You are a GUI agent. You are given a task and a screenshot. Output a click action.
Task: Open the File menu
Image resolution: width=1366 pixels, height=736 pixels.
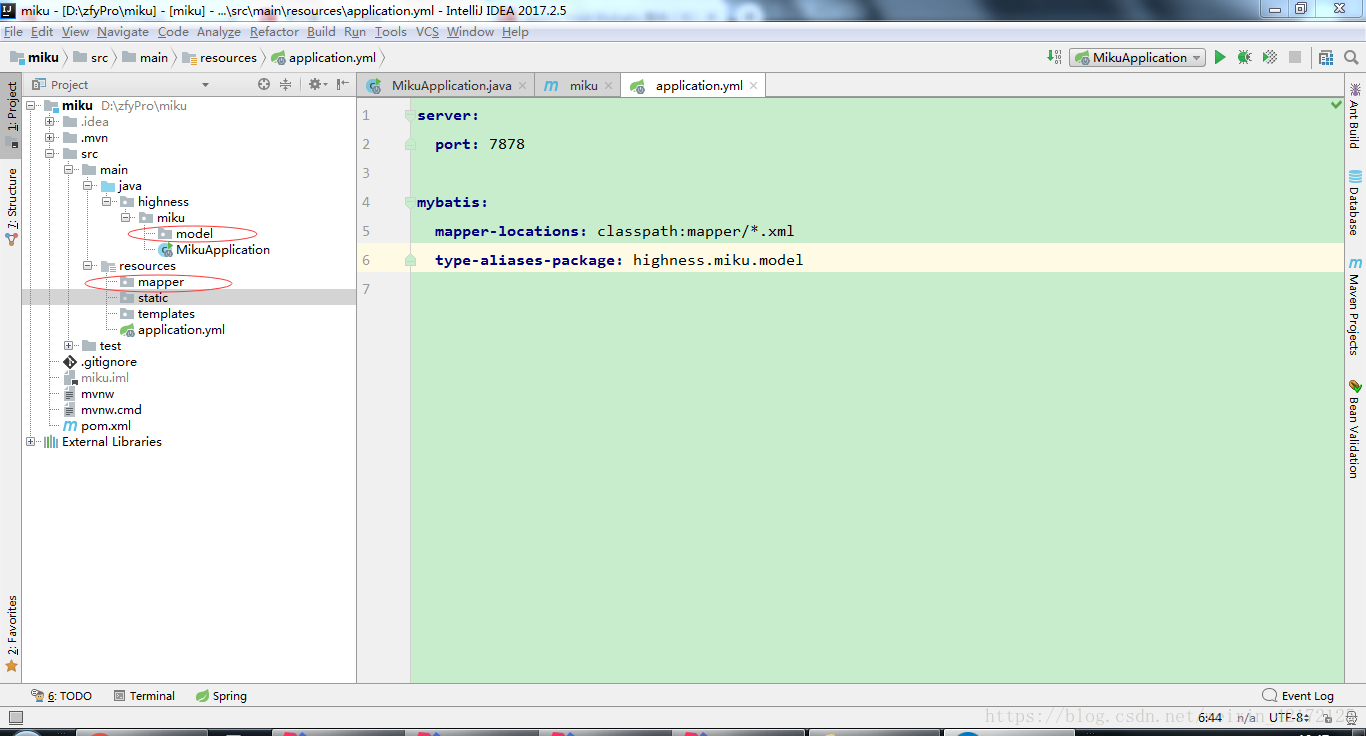pos(13,32)
